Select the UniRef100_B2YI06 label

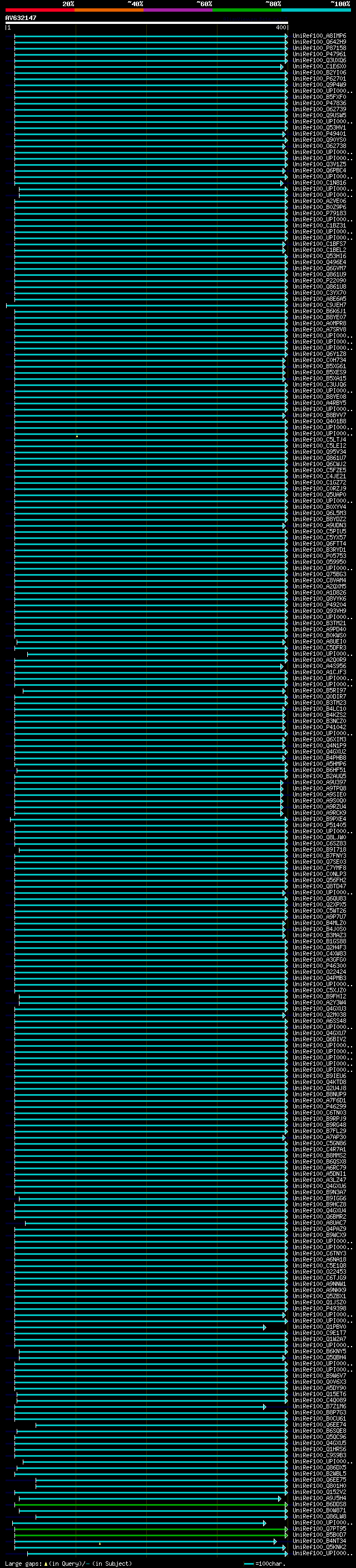319,72
